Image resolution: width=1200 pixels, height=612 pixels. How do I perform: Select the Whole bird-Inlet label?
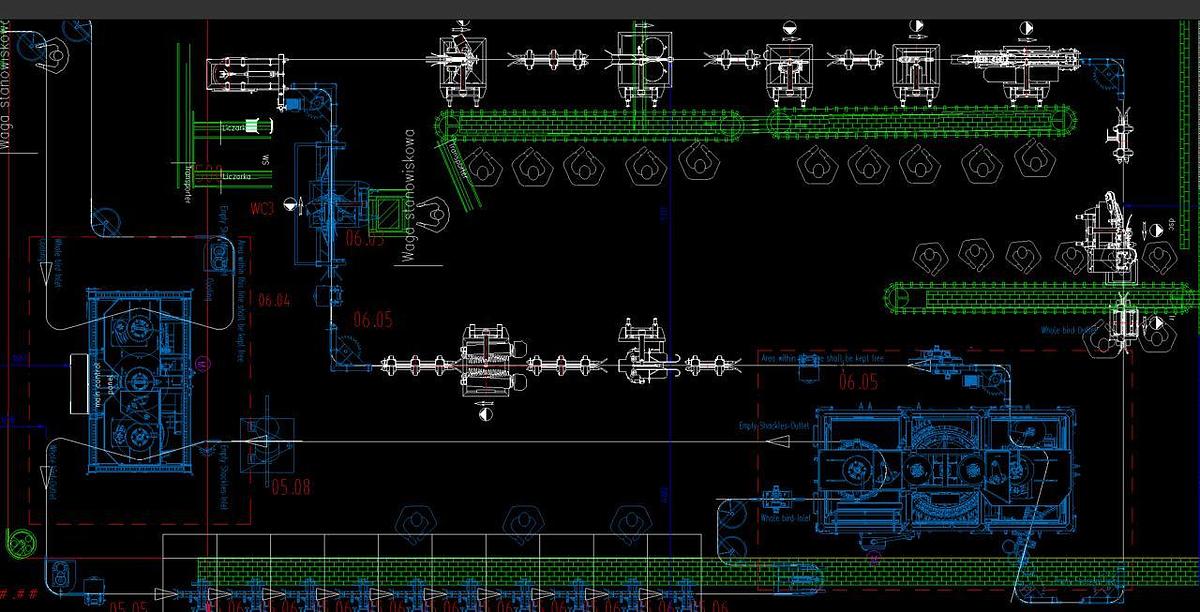click(x=783, y=516)
